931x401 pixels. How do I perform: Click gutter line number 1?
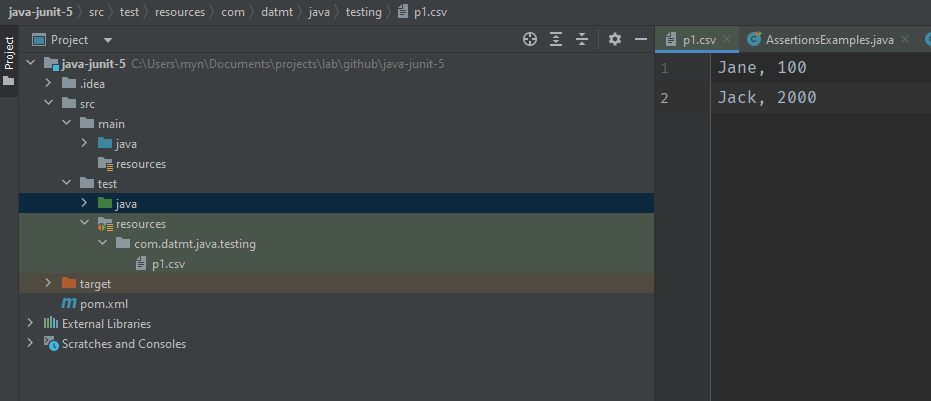click(x=664, y=68)
